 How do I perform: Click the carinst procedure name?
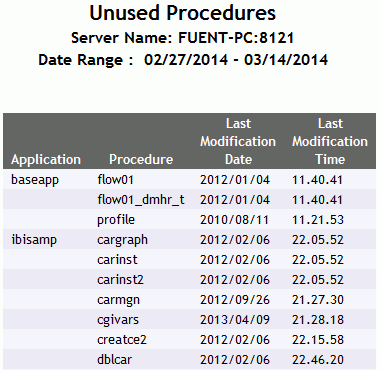(x=117, y=260)
